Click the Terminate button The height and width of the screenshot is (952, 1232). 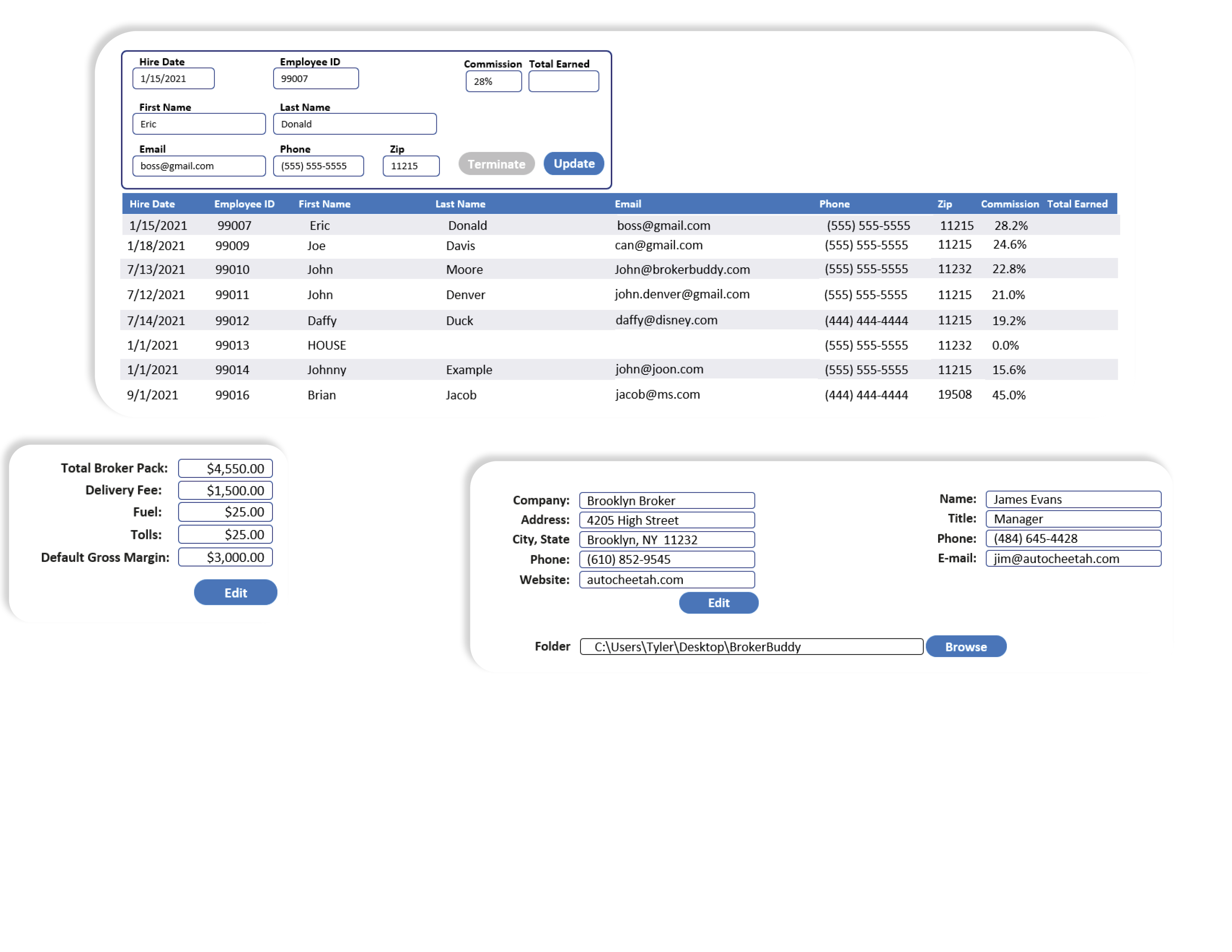pyautogui.click(x=496, y=164)
